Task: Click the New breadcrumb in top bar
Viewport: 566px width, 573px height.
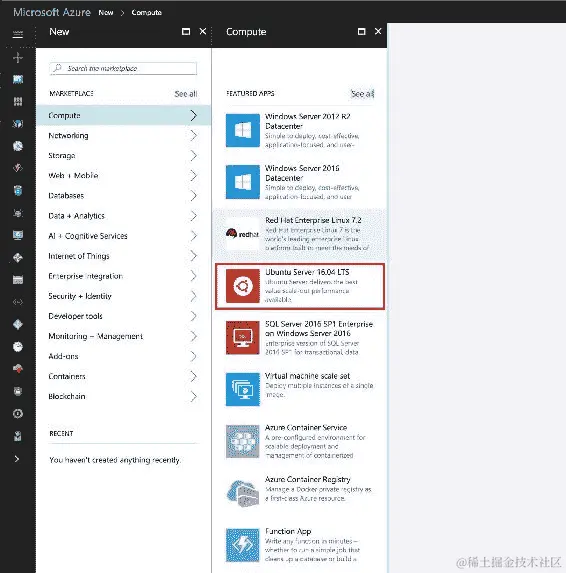Action: point(106,12)
